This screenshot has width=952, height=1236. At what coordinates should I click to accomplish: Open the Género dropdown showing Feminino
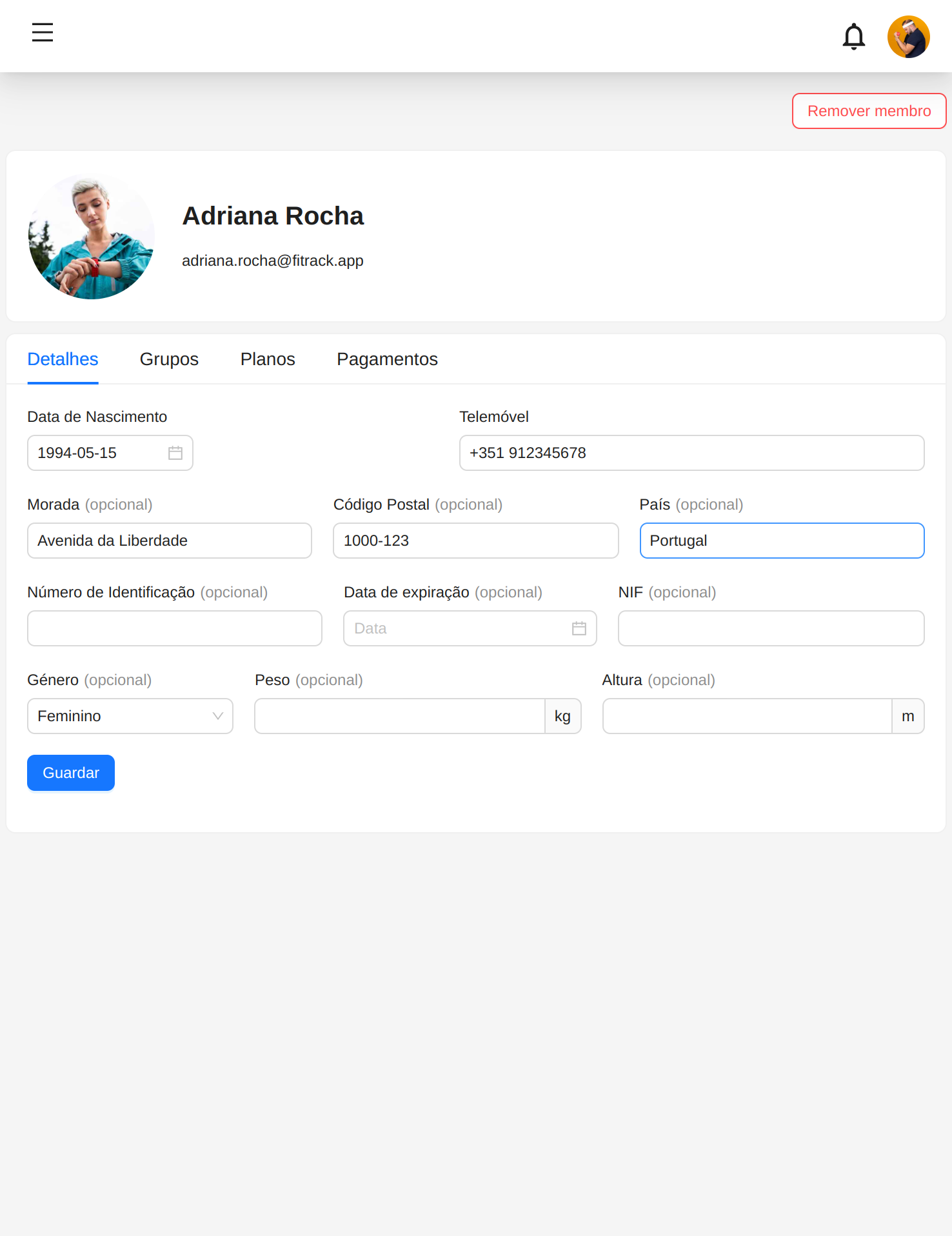coord(130,716)
